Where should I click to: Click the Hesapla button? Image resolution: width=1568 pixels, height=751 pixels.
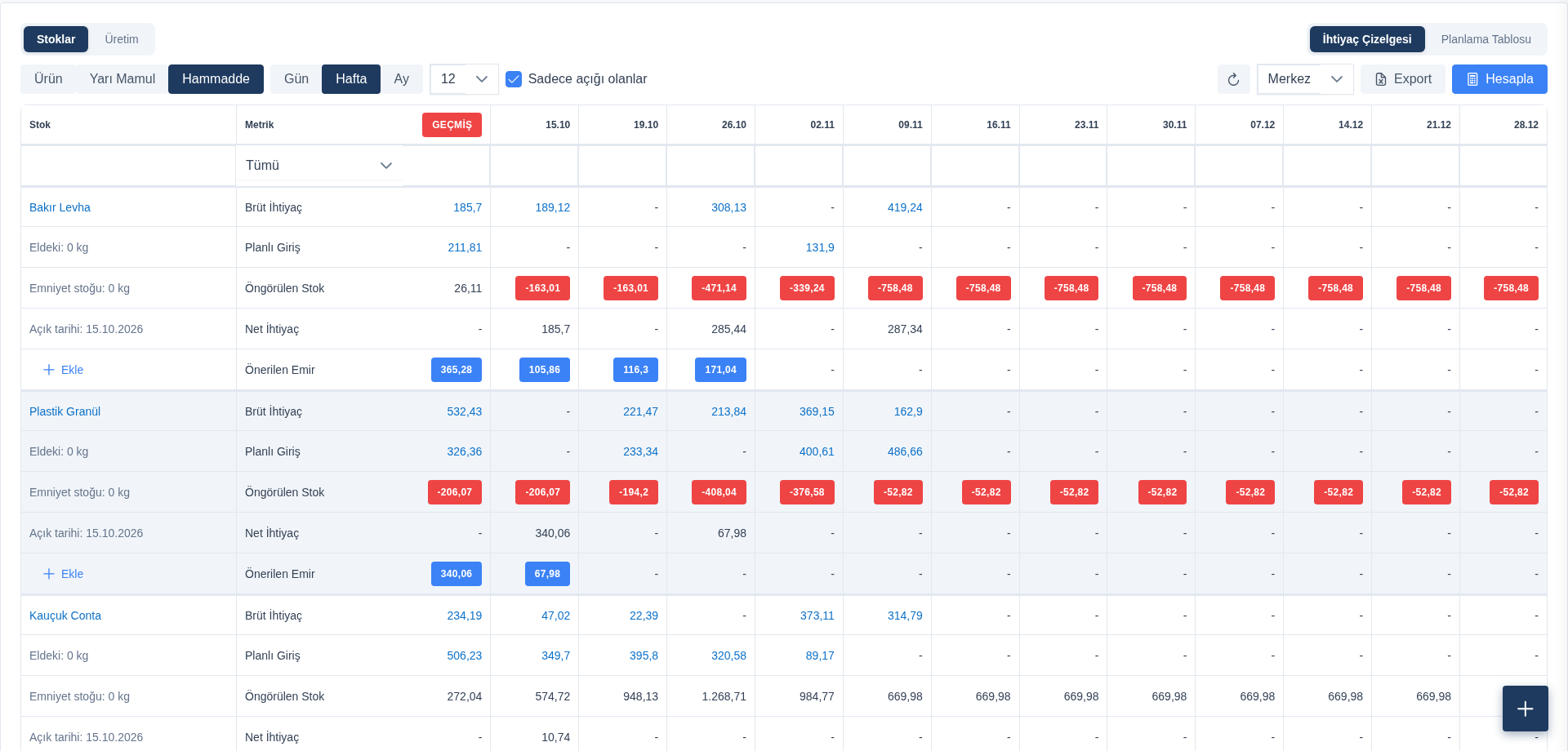click(1499, 79)
